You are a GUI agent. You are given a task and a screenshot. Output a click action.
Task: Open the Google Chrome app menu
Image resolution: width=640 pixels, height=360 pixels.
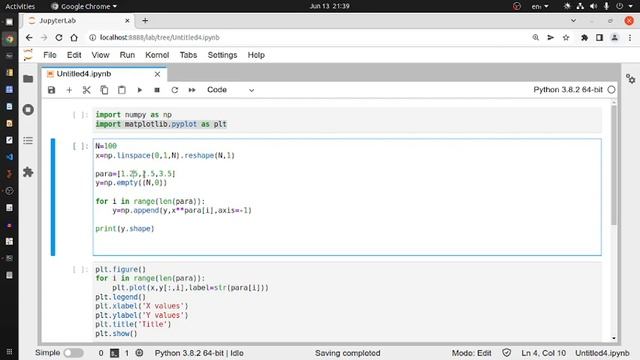(x=84, y=6)
